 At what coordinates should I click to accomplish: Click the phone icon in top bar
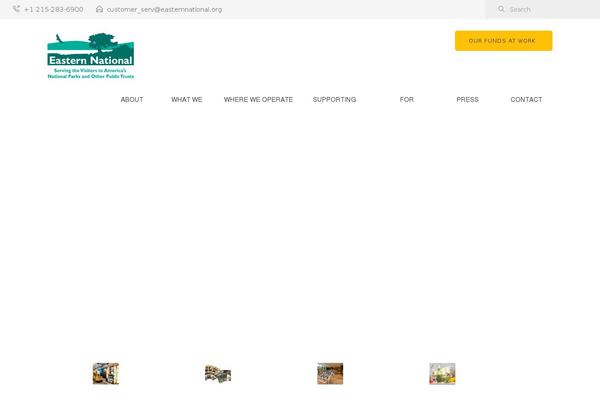[x=16, y=9]
